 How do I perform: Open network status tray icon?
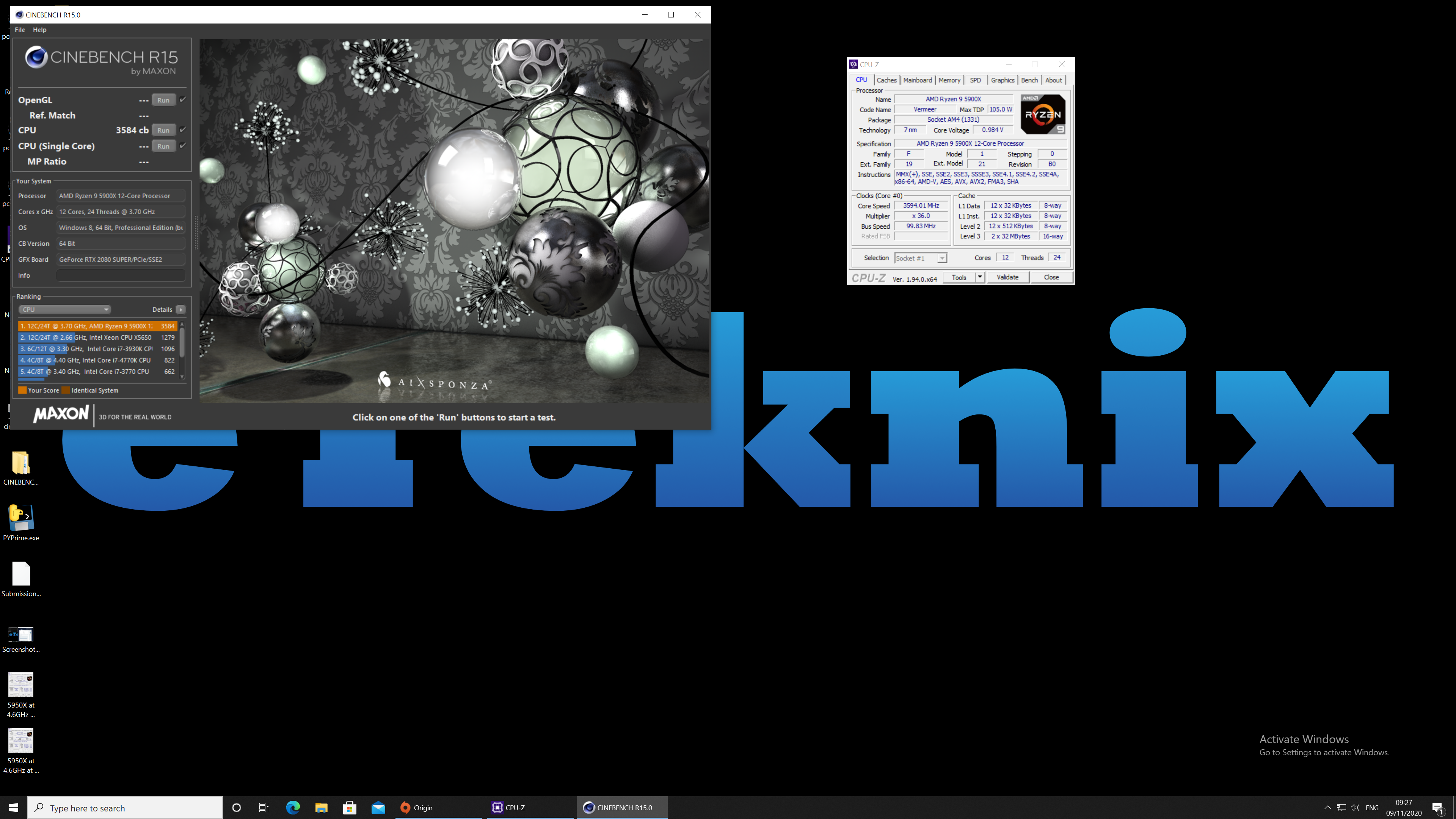coord(1341,808)
